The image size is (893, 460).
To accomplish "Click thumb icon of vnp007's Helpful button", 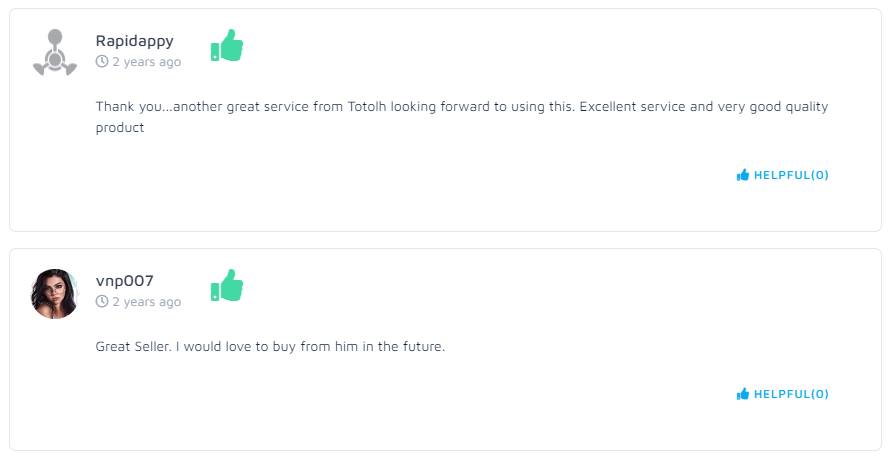I will (743, 394).
